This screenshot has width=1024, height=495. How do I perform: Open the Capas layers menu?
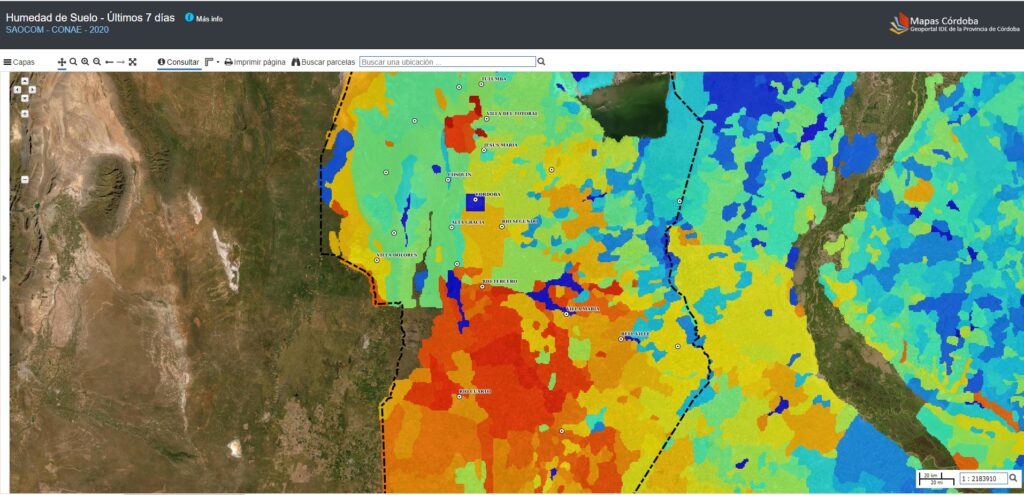click(x=19, y=62)
